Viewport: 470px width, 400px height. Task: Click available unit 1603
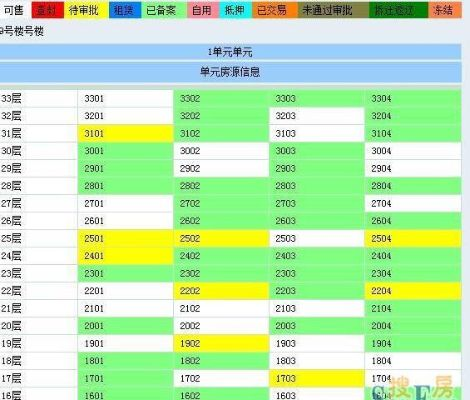pyautogui.click(x=317, y=394)
